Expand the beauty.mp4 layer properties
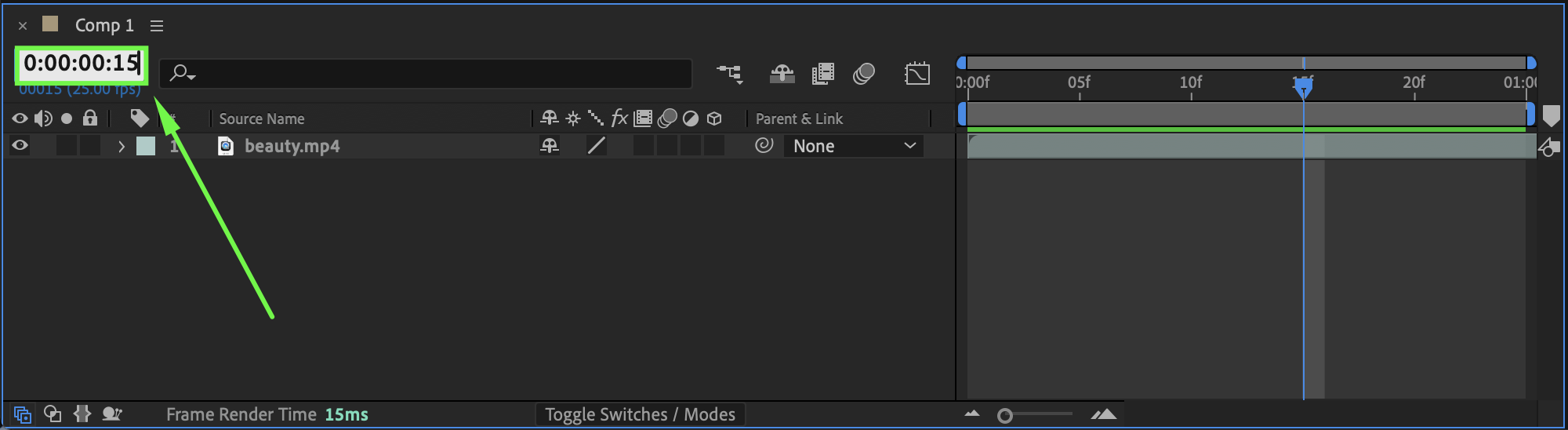This screenshot has height=430, width=1568. [121, 146]
